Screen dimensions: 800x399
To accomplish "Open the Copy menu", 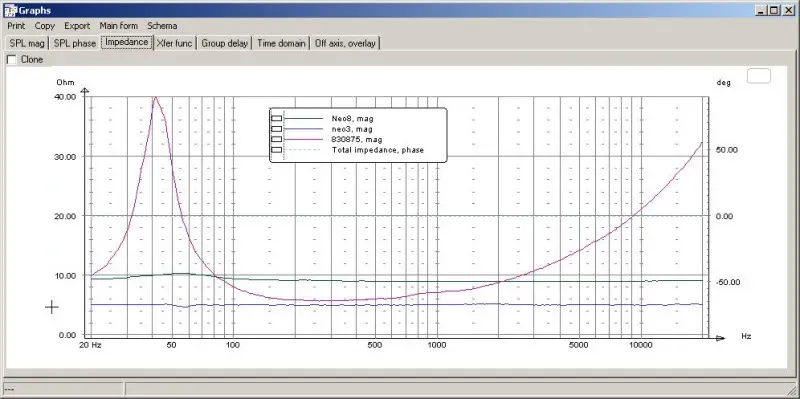I will 45,26.
